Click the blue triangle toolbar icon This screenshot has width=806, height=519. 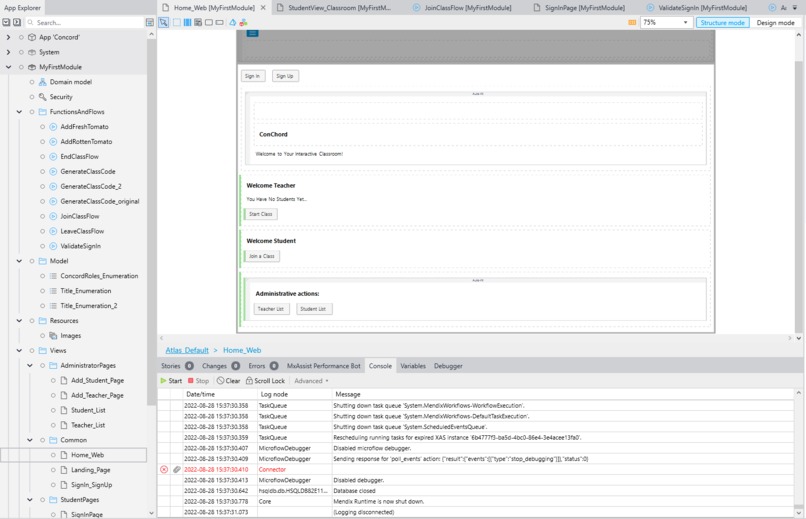[233, 23]
